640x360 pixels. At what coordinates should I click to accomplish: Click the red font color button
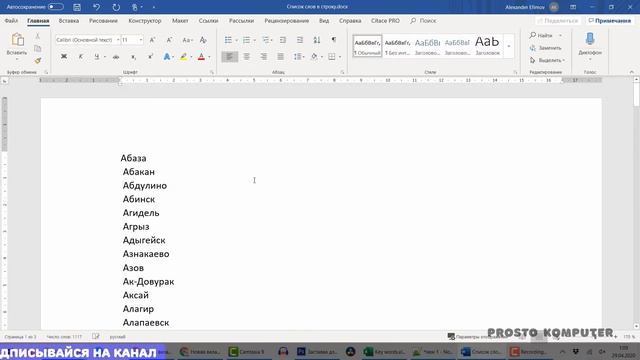click(201, 57)
